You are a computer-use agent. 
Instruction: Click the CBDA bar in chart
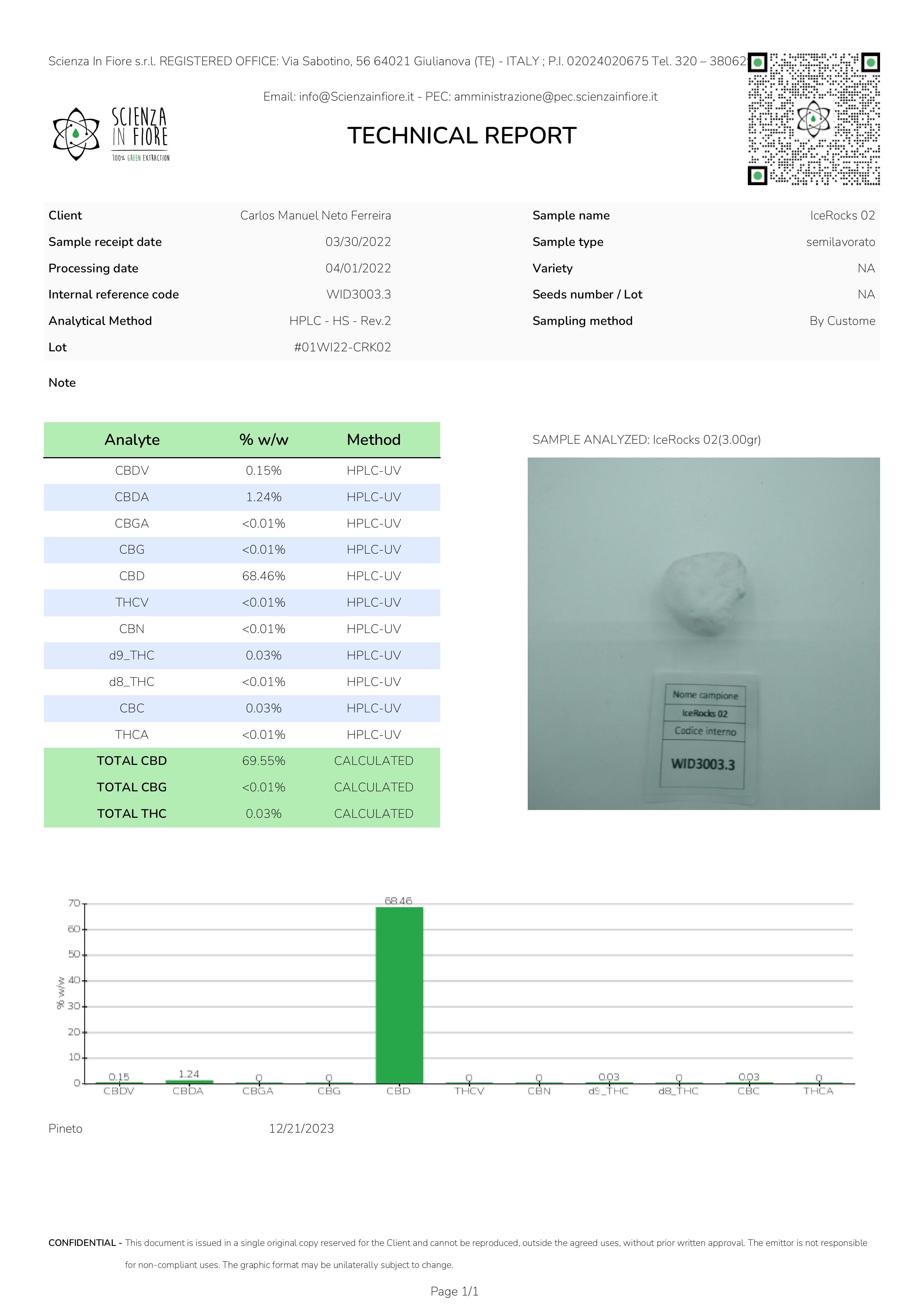click(x=189, y=1081)
